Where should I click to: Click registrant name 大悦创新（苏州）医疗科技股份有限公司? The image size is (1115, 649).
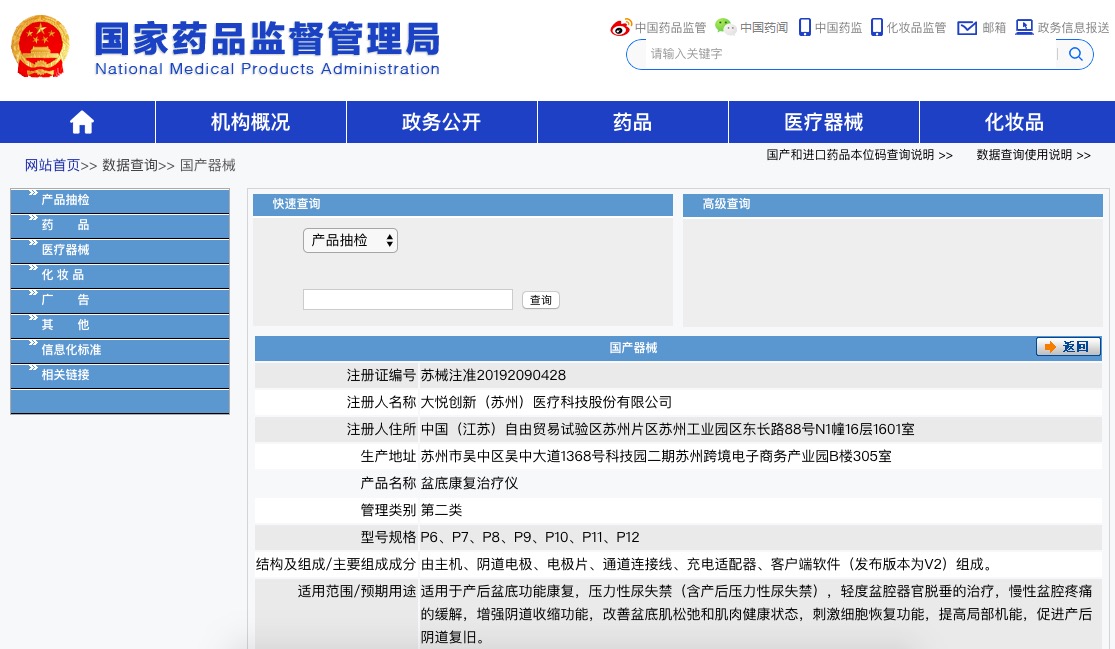click(546, 402)
